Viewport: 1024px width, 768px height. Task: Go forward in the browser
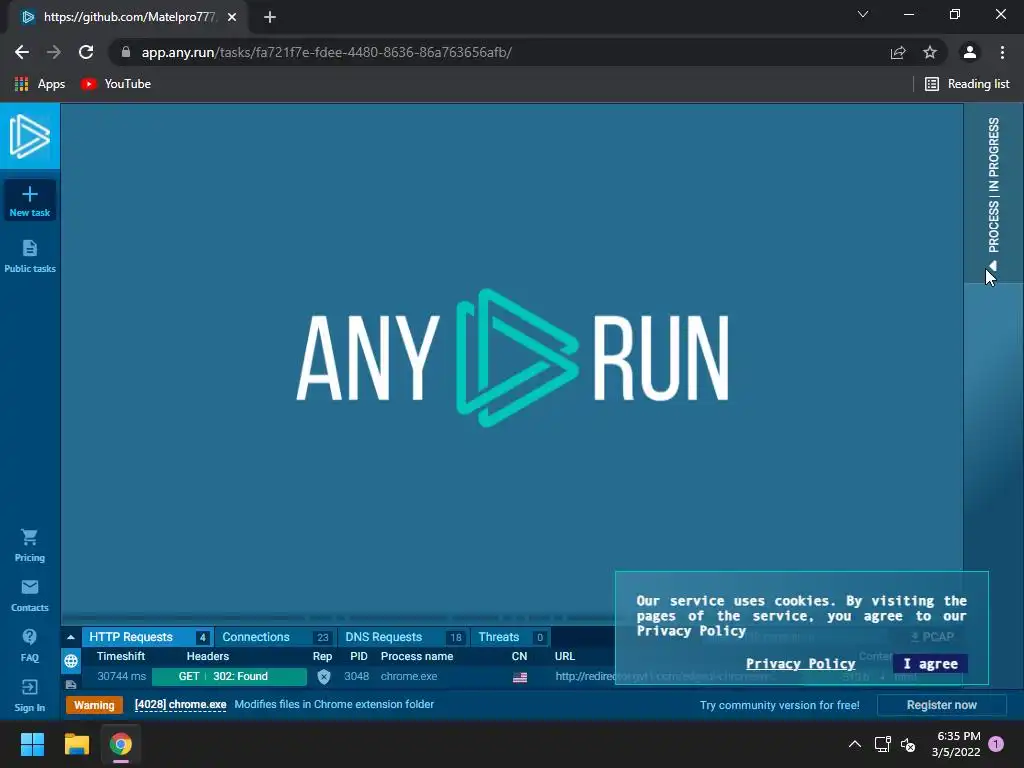click(x=54, y=52)
